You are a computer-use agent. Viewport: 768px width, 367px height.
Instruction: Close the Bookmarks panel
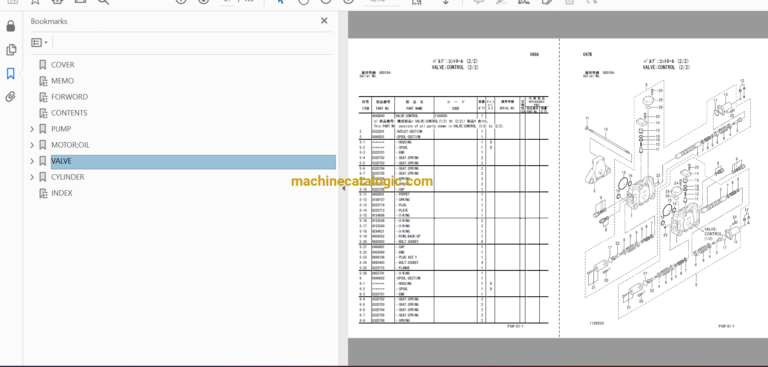(x=324, y=21)
